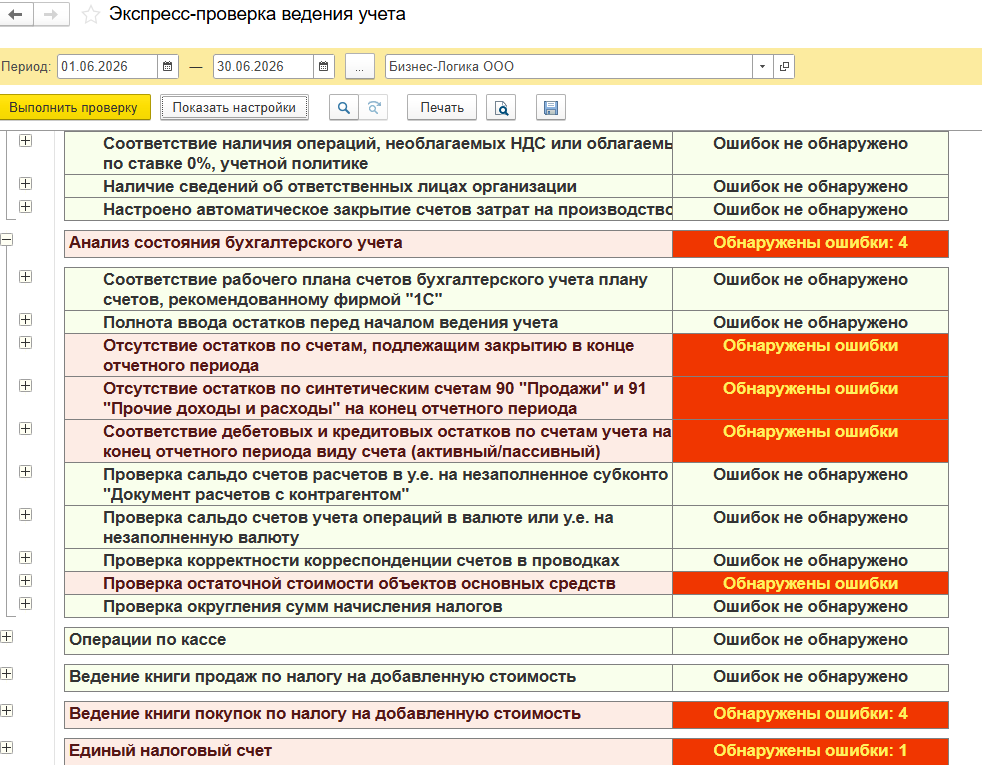
Task: Open the organization dropdown list
Action: [x=762, y=66]
